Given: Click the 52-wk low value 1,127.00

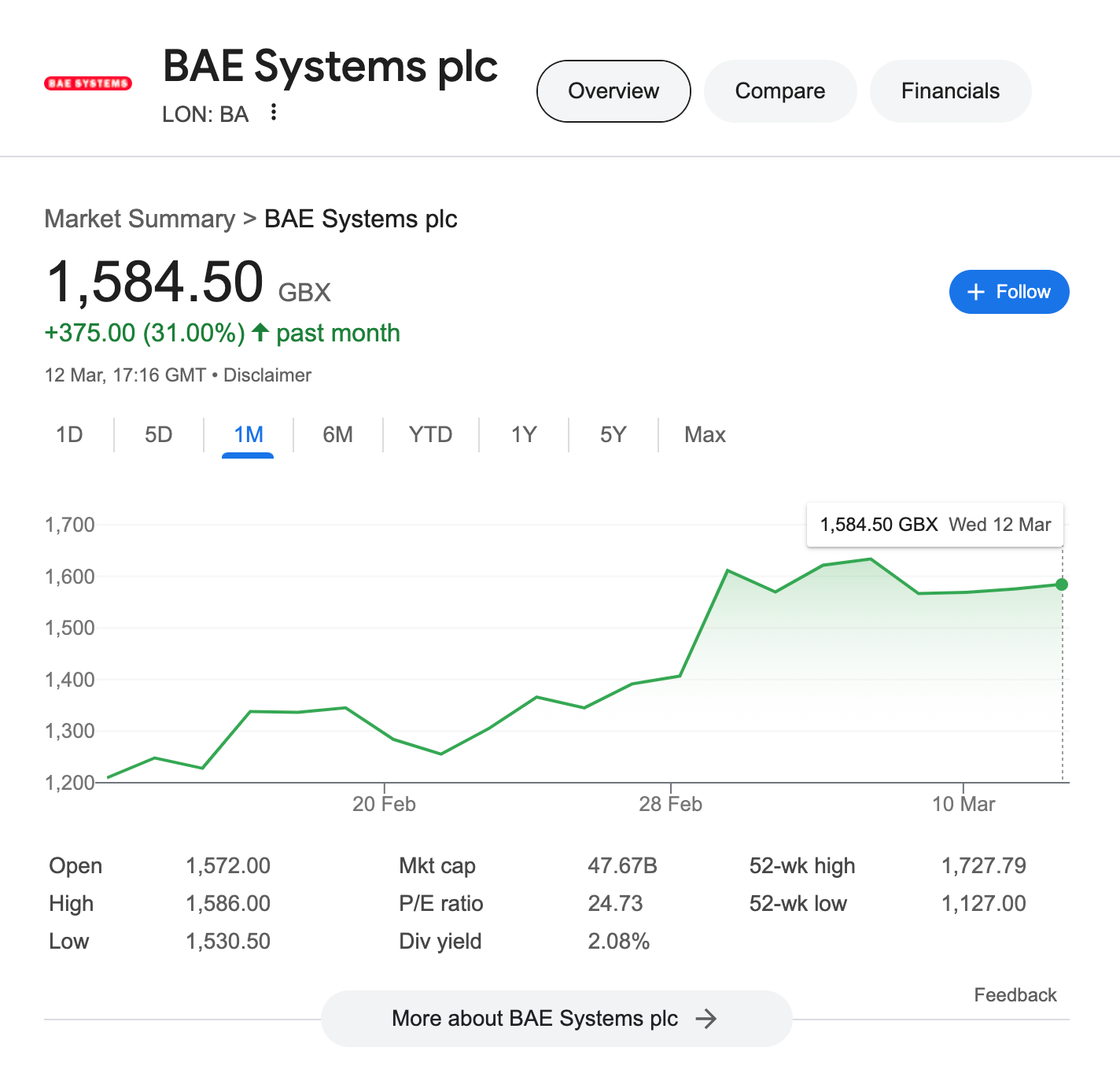Looking at the screenshot, I should tap(983, 904).
